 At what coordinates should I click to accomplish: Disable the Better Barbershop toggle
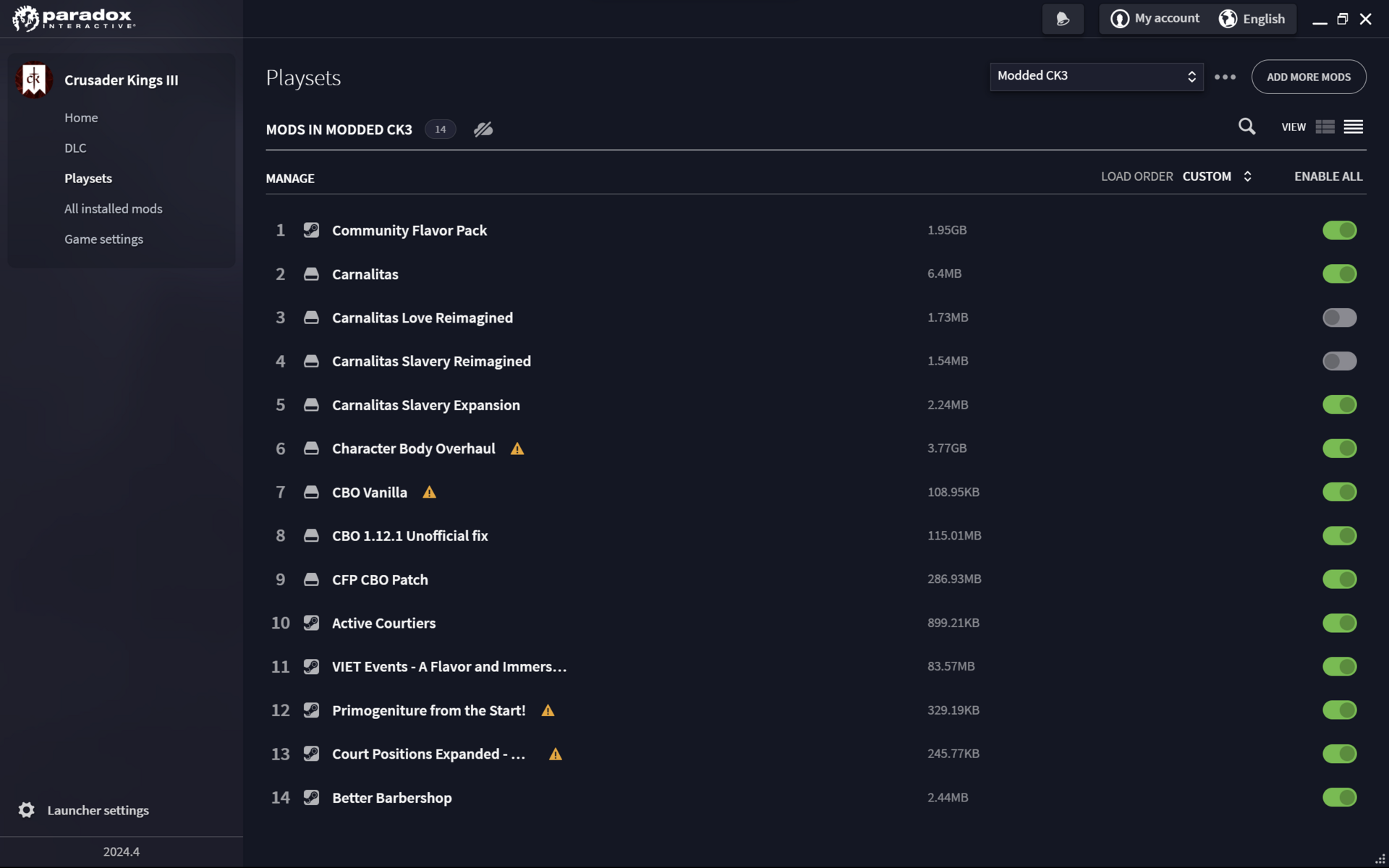pos(1340,797)
